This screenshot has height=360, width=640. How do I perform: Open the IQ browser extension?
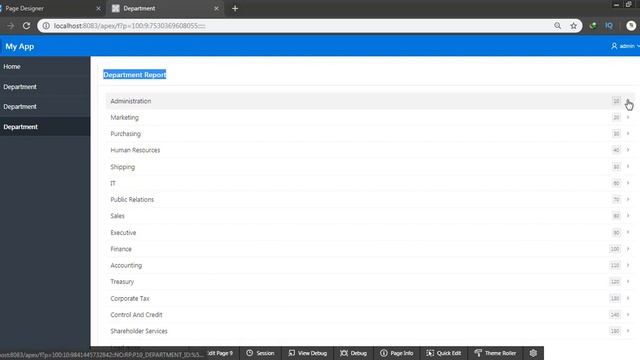pos(609,26)
